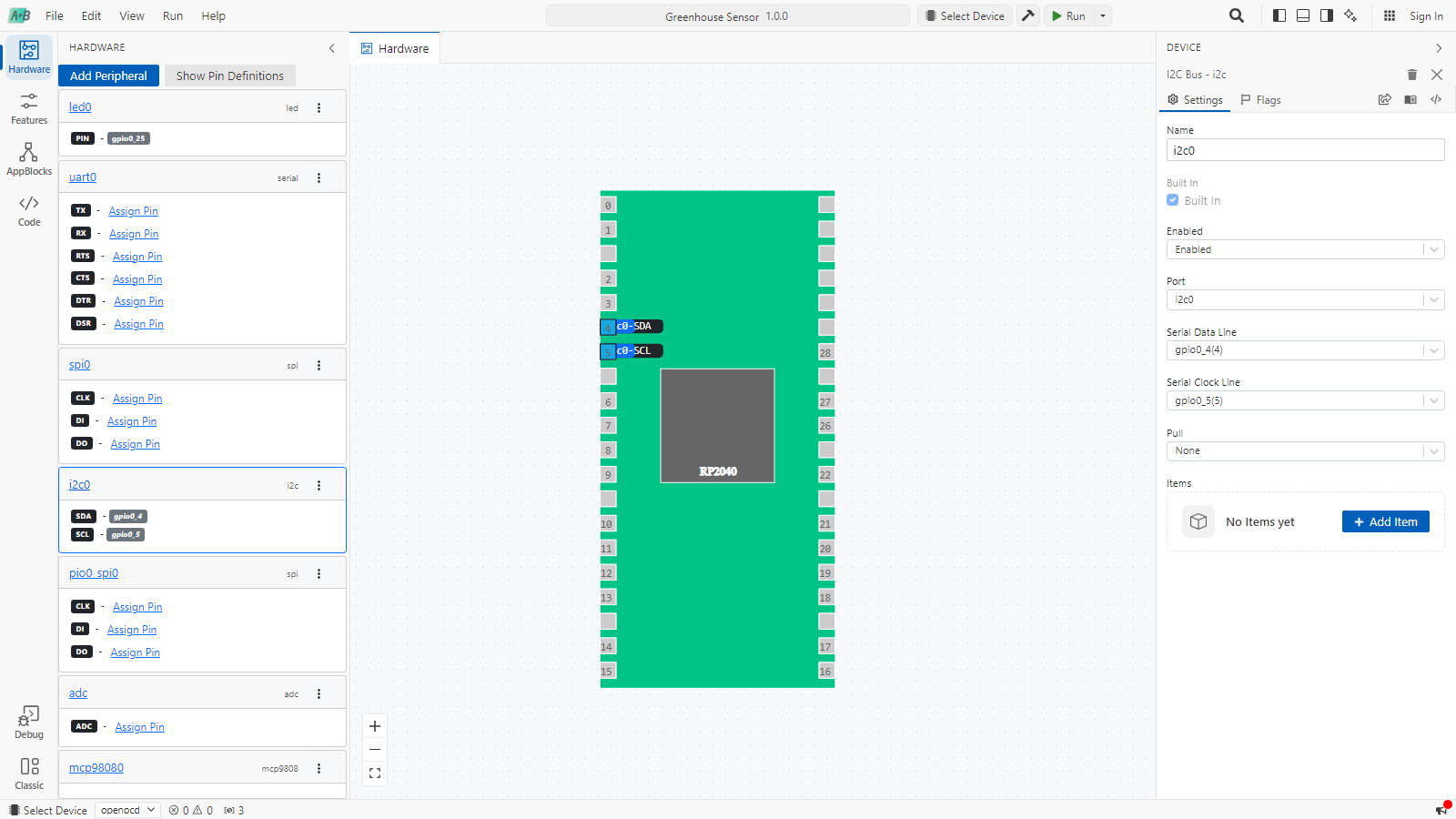Click Assign Pin for uart0 TX

coord(134,211)
